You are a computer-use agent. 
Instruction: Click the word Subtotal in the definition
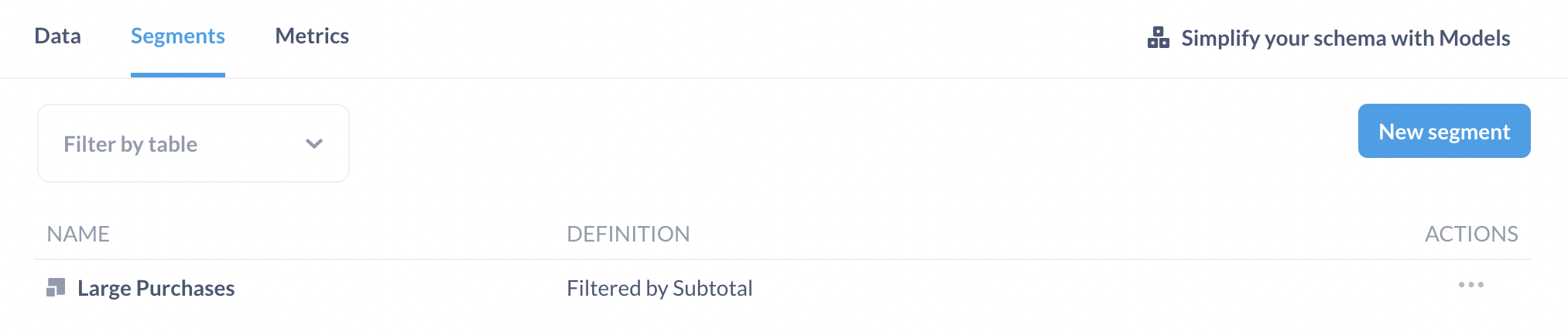coord(712,289)
